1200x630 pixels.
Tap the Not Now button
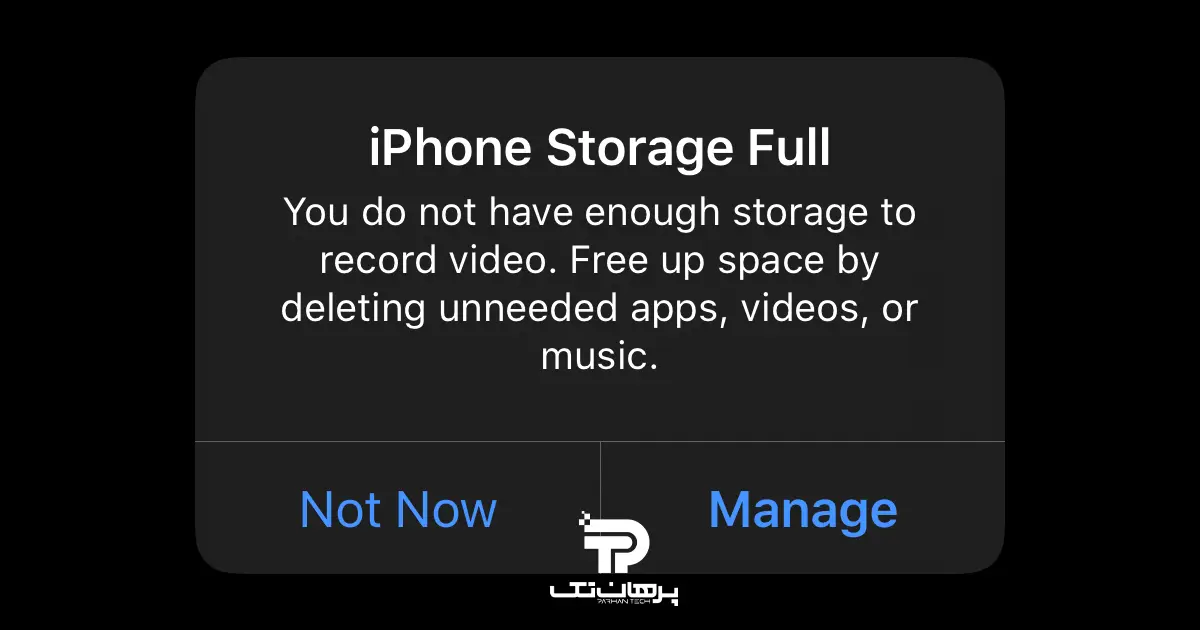(x=398, y=509)
